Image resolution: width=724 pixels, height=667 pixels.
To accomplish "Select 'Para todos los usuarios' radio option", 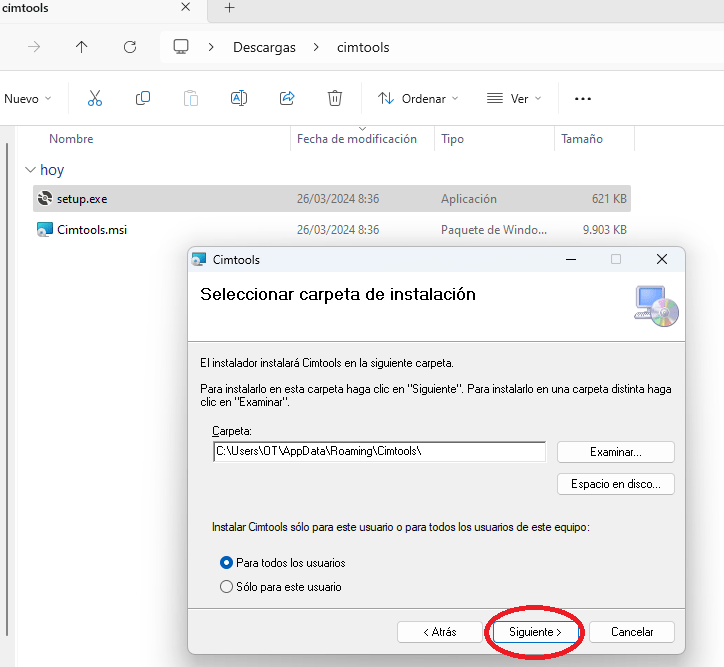I will 226,563.
